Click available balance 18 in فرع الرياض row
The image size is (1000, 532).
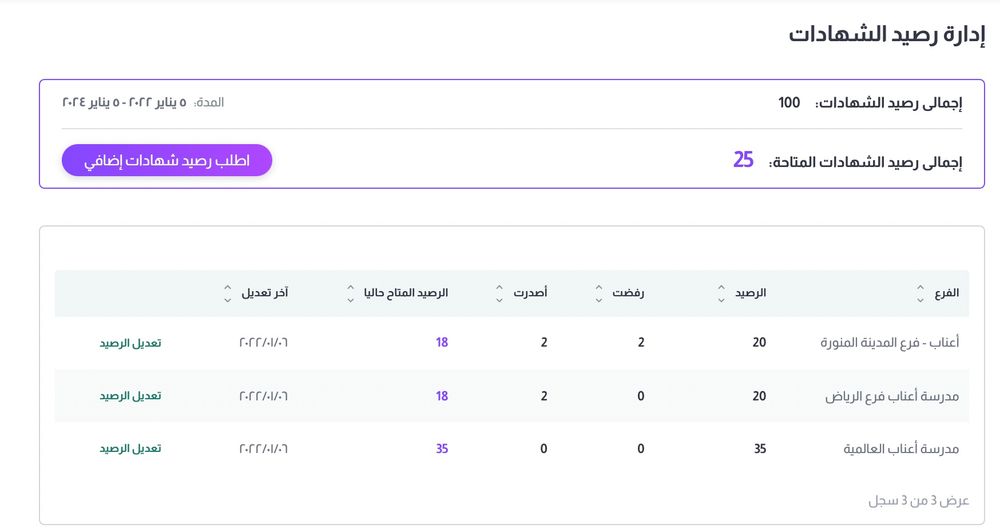442,396
